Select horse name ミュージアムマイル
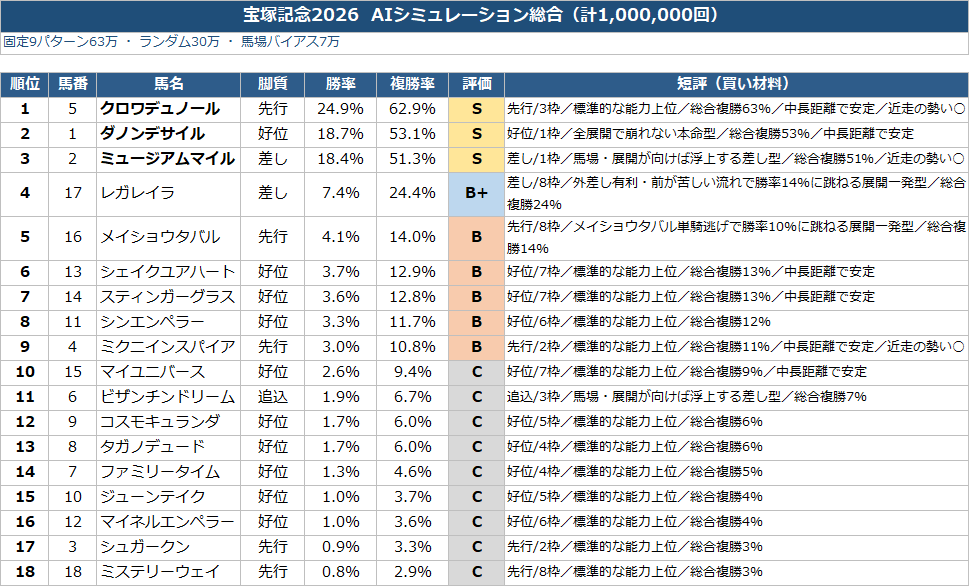This screenshot has width=969, height=586. 167,159
